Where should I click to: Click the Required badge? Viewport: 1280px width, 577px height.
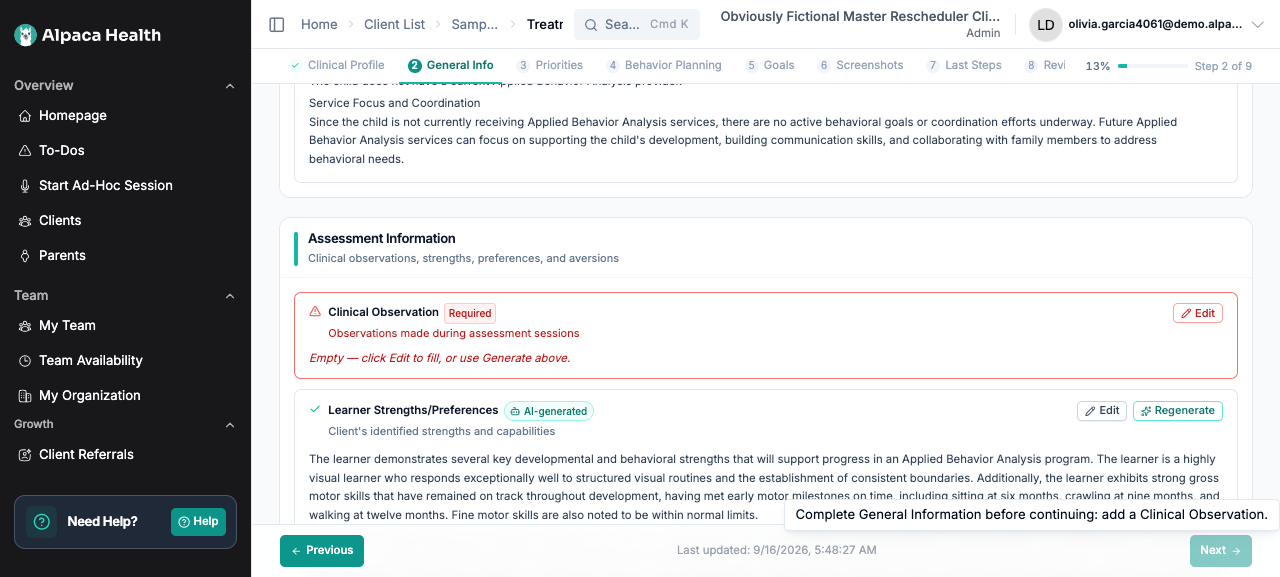click(470, 313)
